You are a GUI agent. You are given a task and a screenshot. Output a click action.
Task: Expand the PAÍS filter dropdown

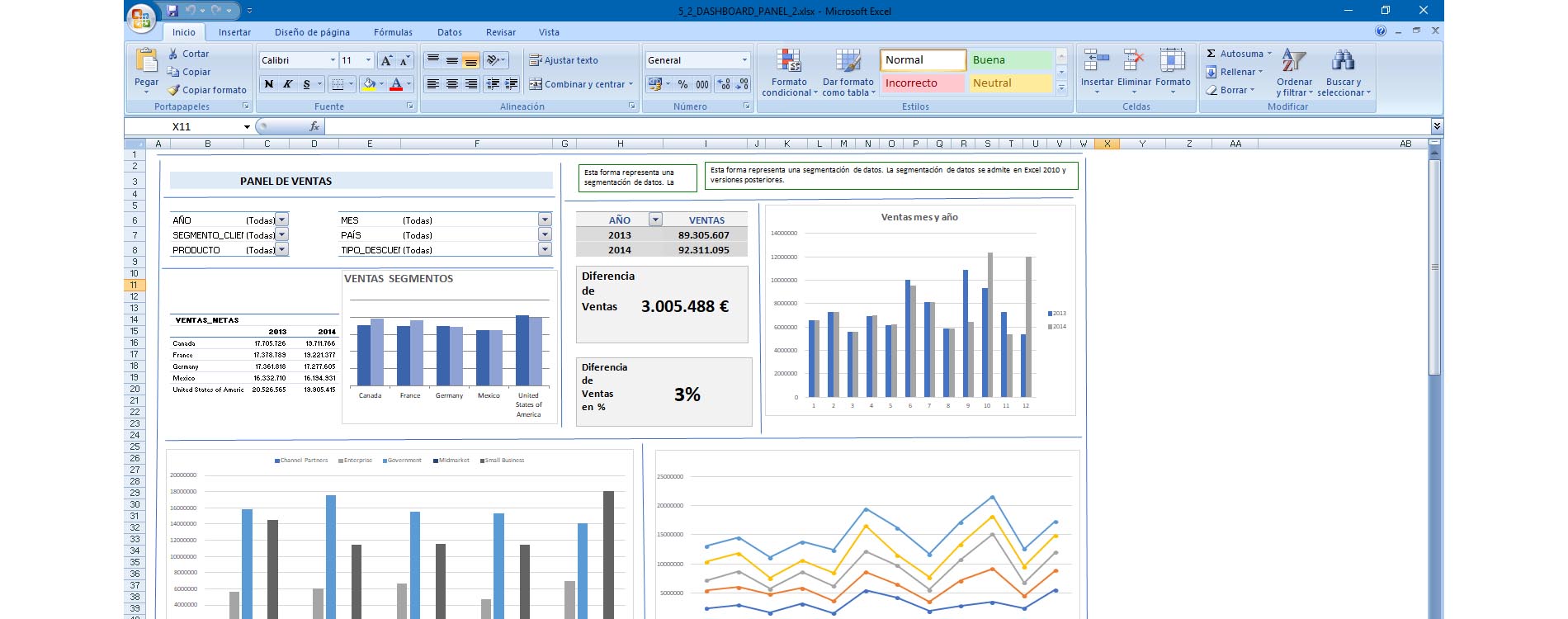pos(545,235)
